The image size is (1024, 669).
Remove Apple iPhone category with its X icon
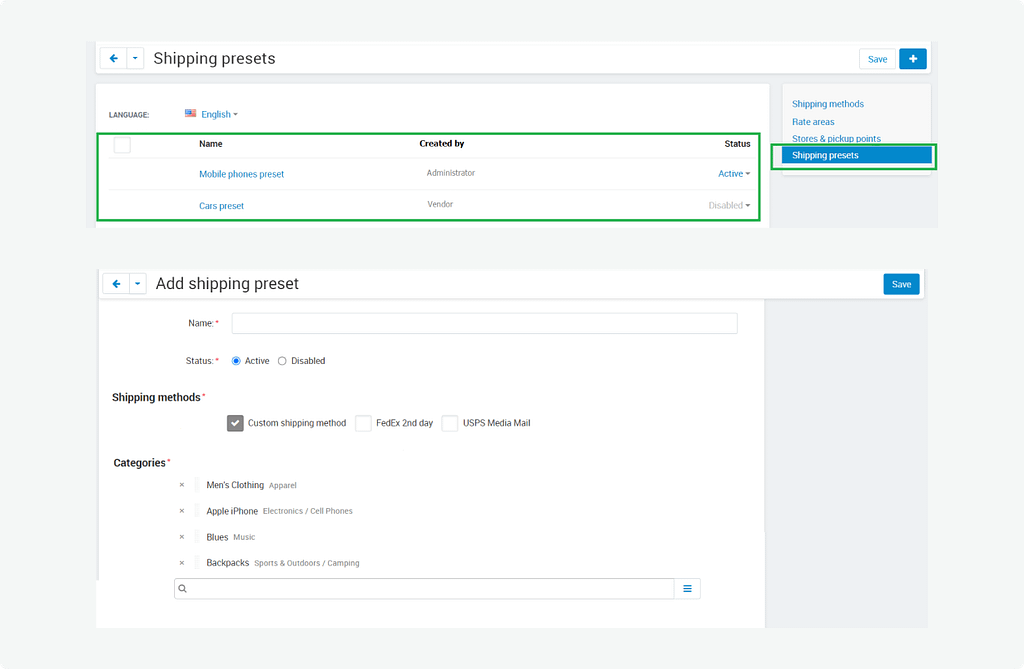(181, 511)
